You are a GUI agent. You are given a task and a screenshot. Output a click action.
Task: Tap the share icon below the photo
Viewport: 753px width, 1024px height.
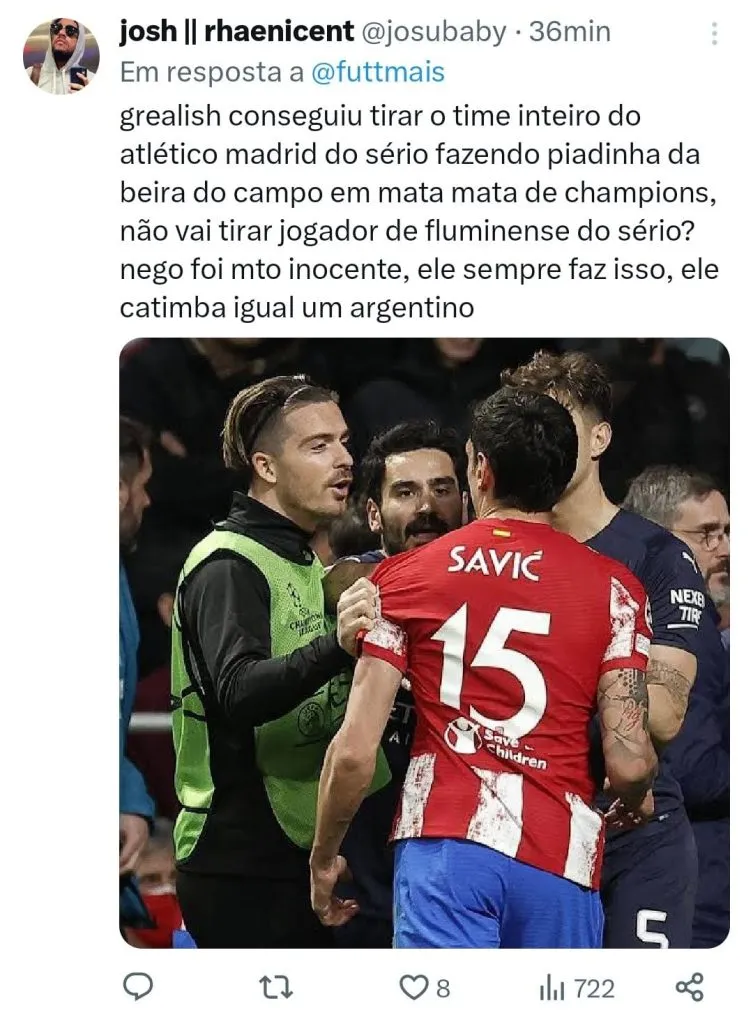tap(689, 987)
